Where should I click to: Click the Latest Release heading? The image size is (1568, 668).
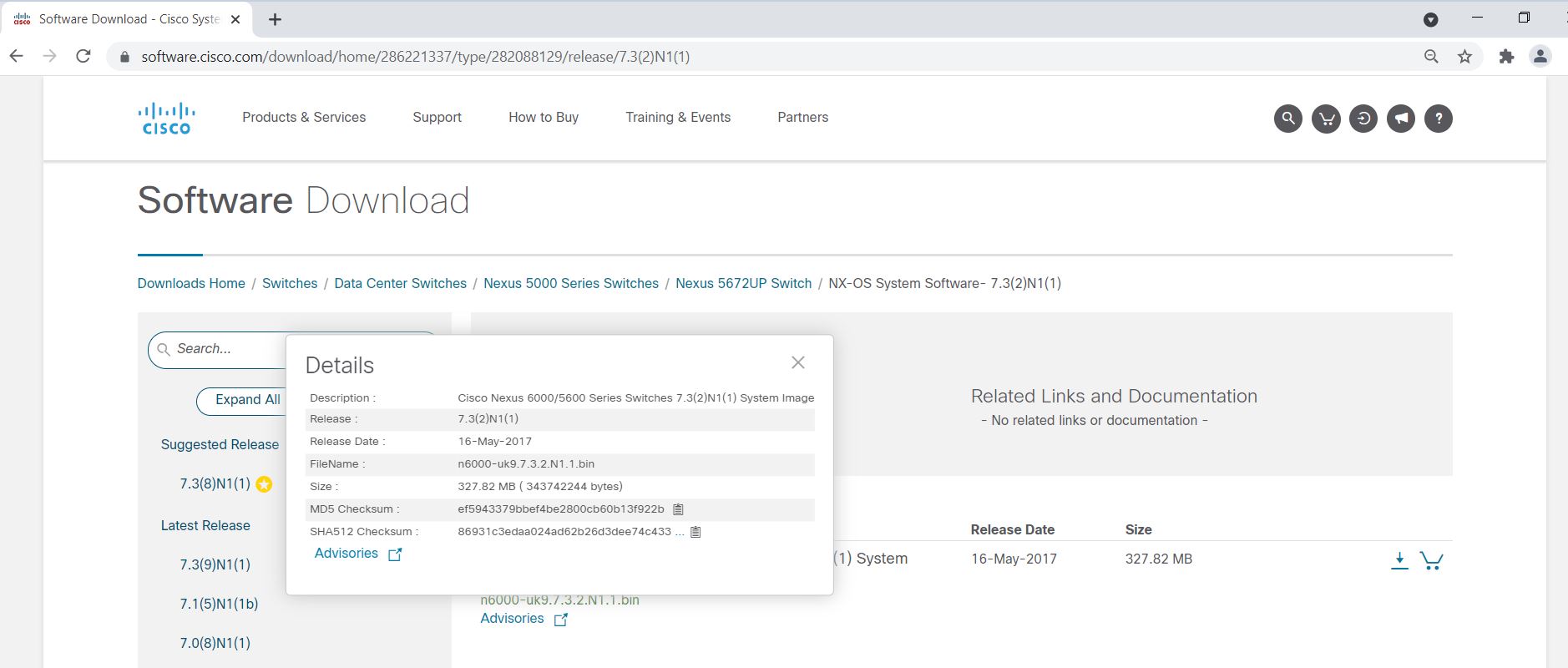[205, 525]
